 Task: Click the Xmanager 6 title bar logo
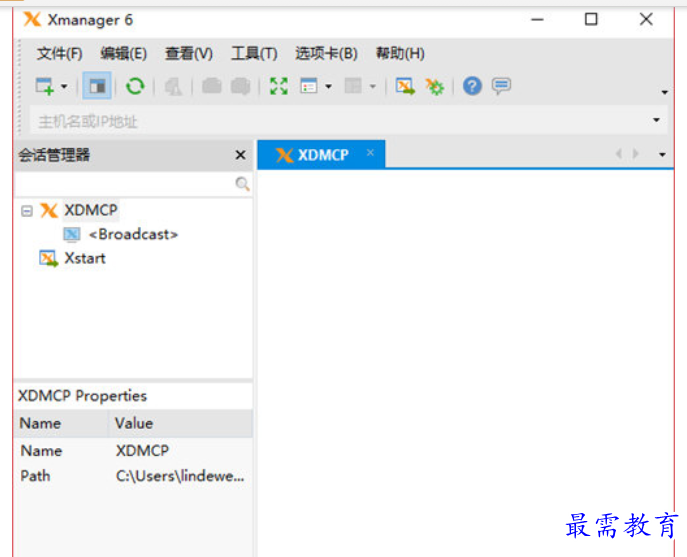coord(32,20)
